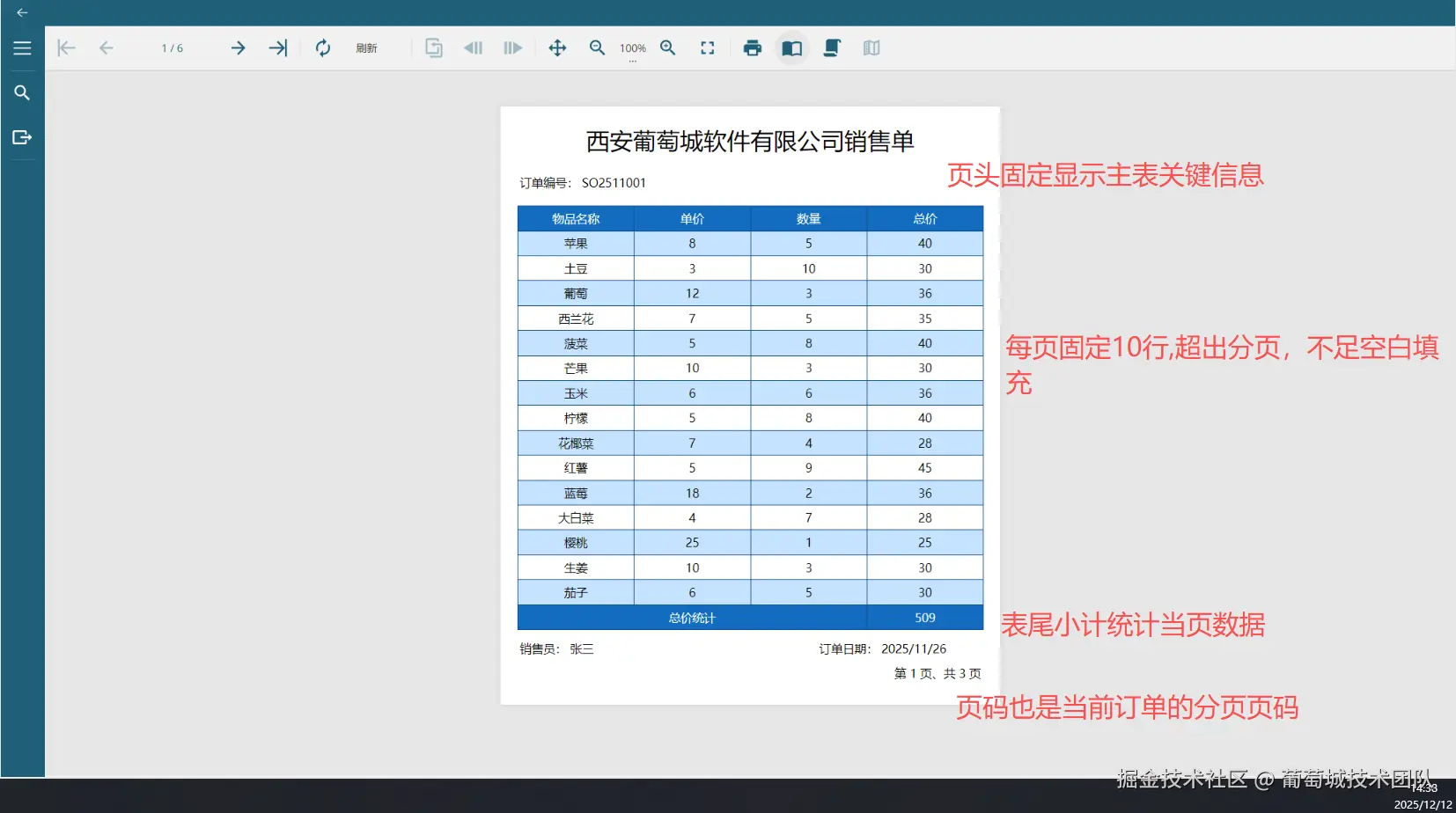Screen dimensions: 1456x813
Task: Click the 订单日期 label
Action: pyautogui.click(x=845, y=649)
